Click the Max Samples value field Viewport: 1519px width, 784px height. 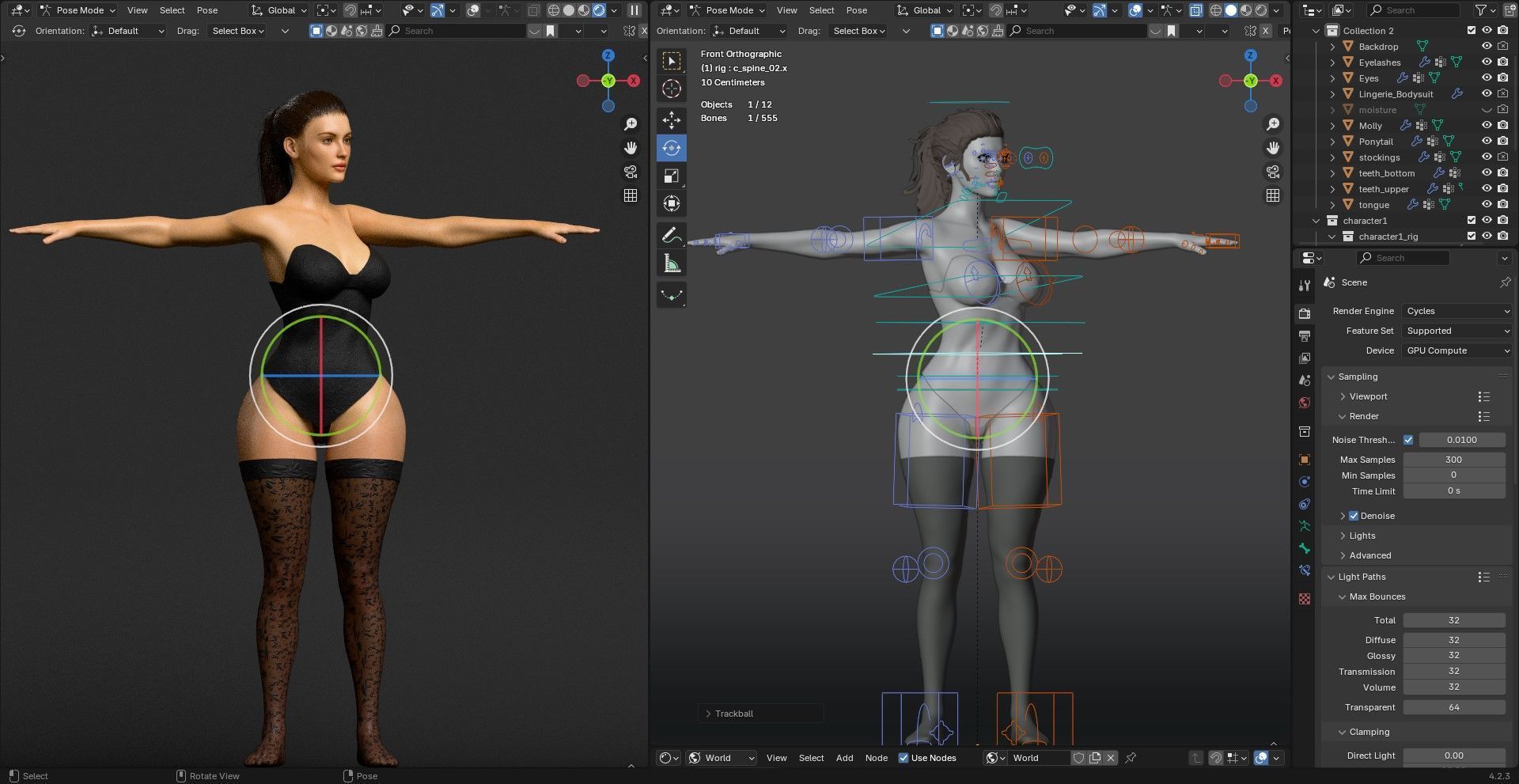[1454, 460]
